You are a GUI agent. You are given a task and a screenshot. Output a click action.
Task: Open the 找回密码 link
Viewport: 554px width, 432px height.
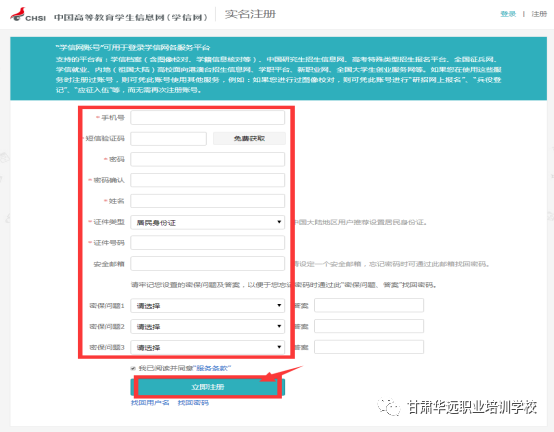click(193, 403)
